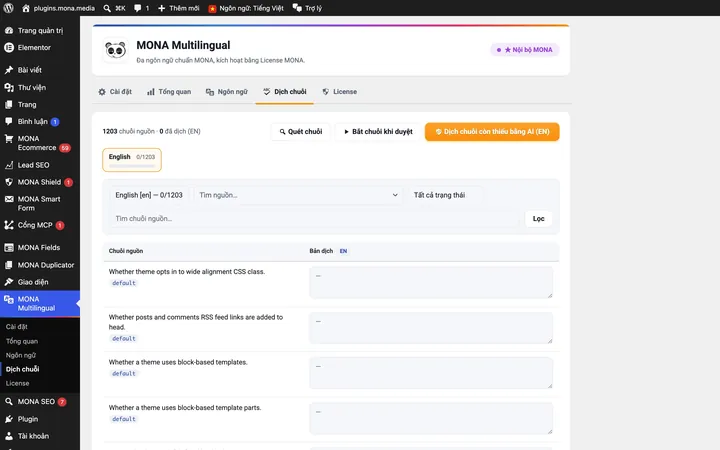Open comments bubble icon in admin bar
This screenshot has height=450, width=720.
137,8
